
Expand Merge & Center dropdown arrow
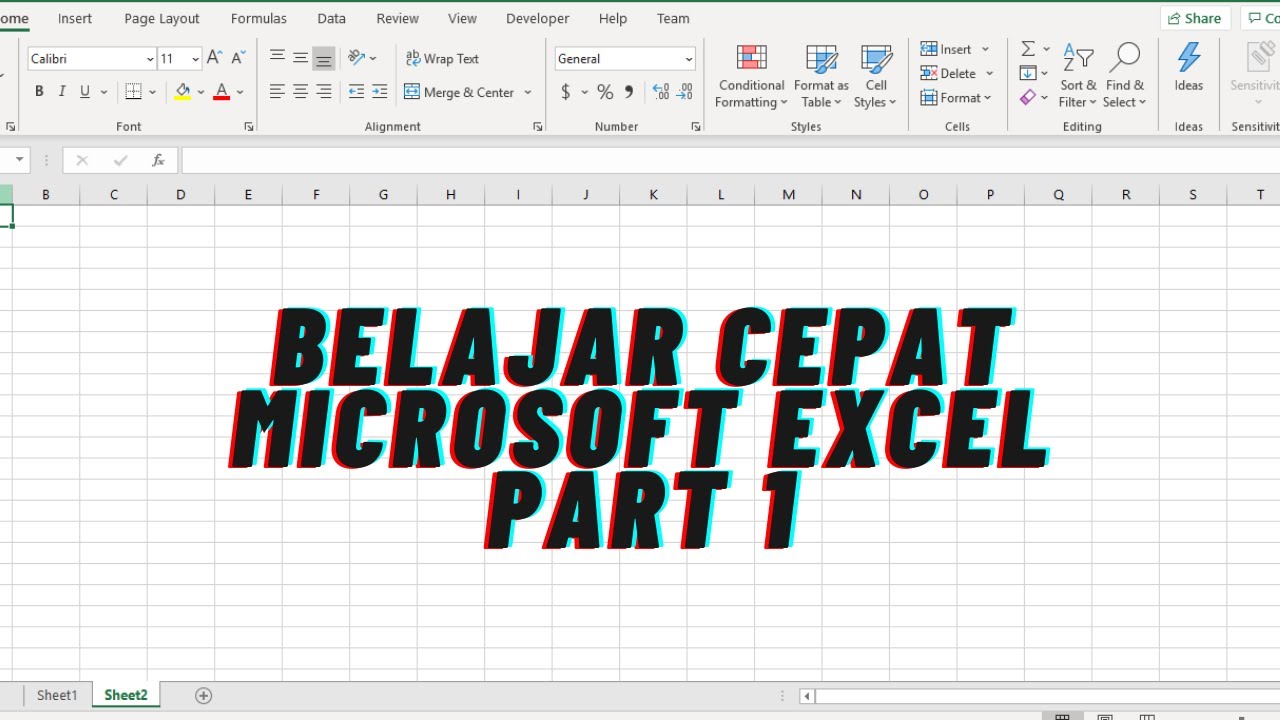[528, 92]
